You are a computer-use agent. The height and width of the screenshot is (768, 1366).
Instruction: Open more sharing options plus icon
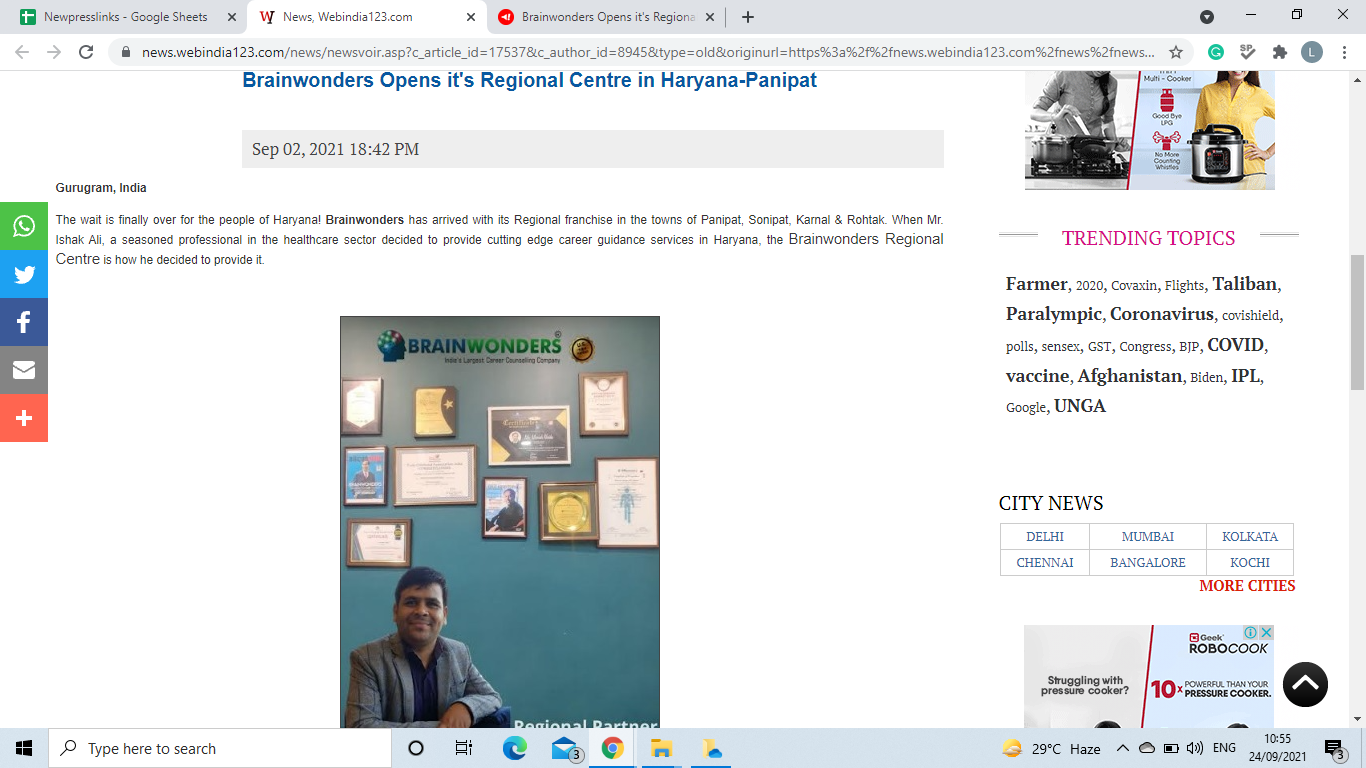[24, 418]
